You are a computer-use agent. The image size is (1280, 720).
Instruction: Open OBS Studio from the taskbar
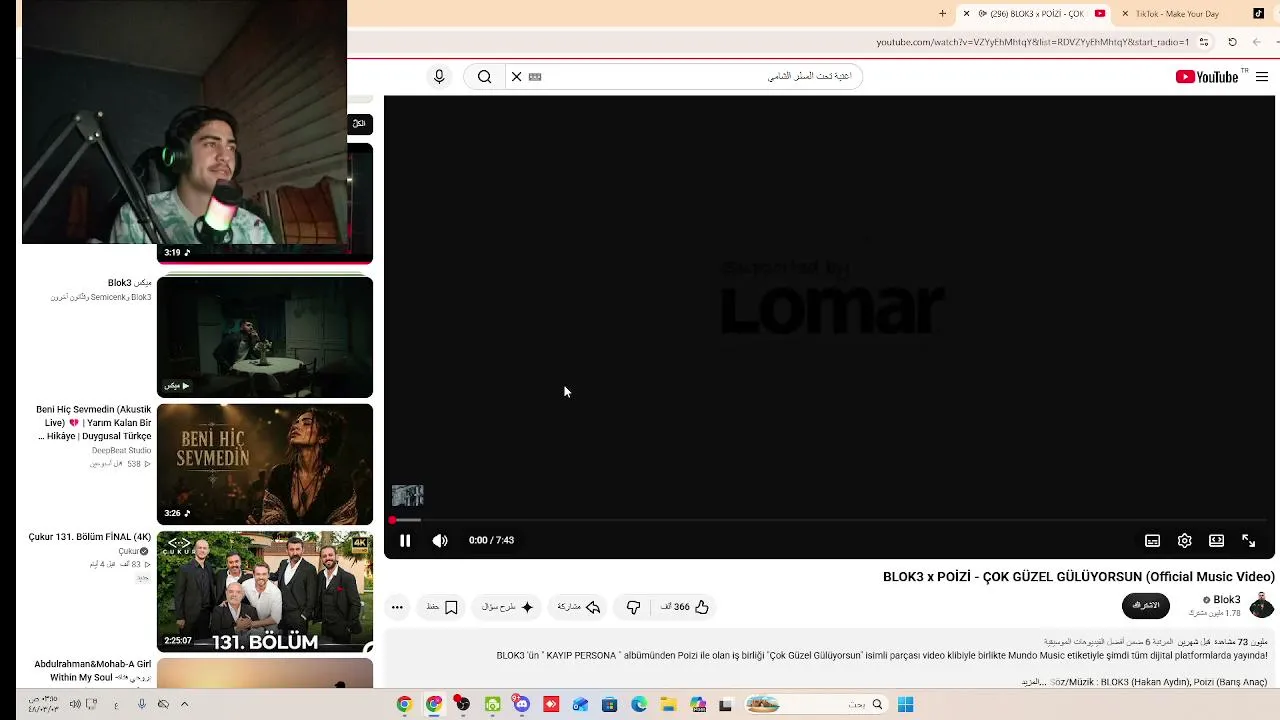[462, 705]
